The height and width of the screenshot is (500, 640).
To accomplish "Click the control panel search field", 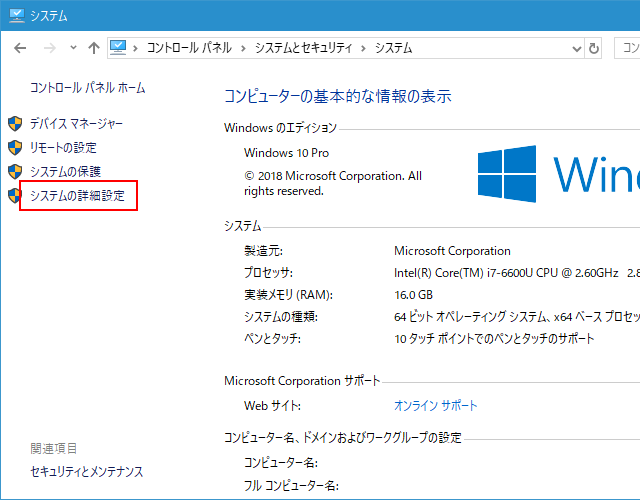I will pyautogui.click(x=627, y=48).
